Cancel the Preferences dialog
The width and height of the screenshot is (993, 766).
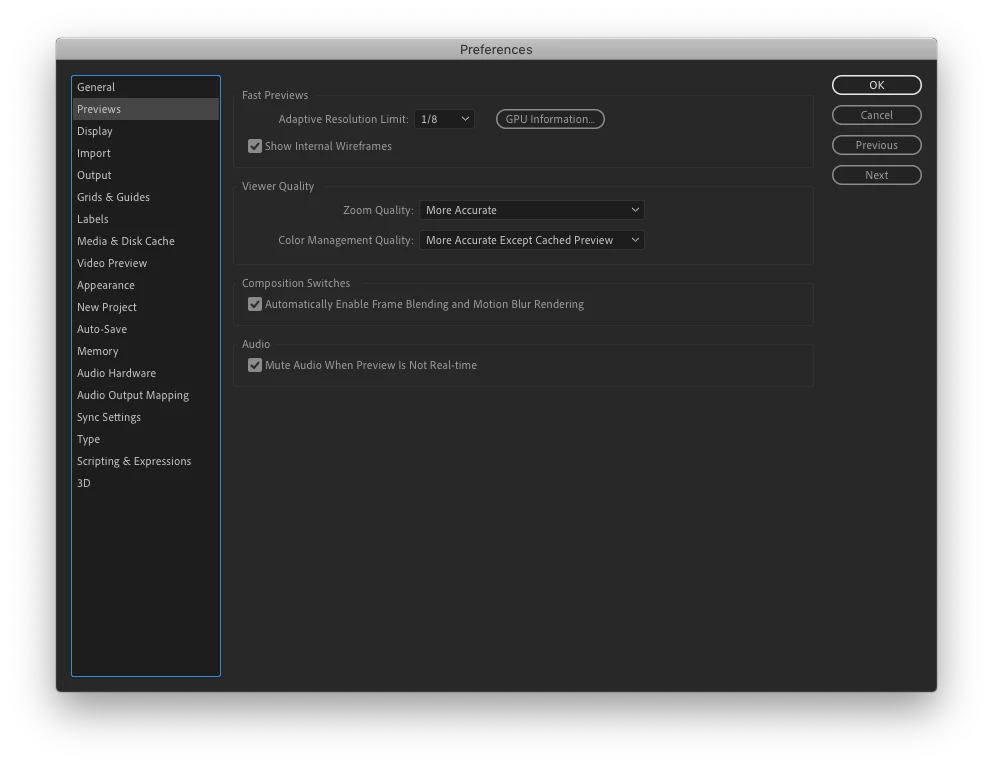coord(876,115)
